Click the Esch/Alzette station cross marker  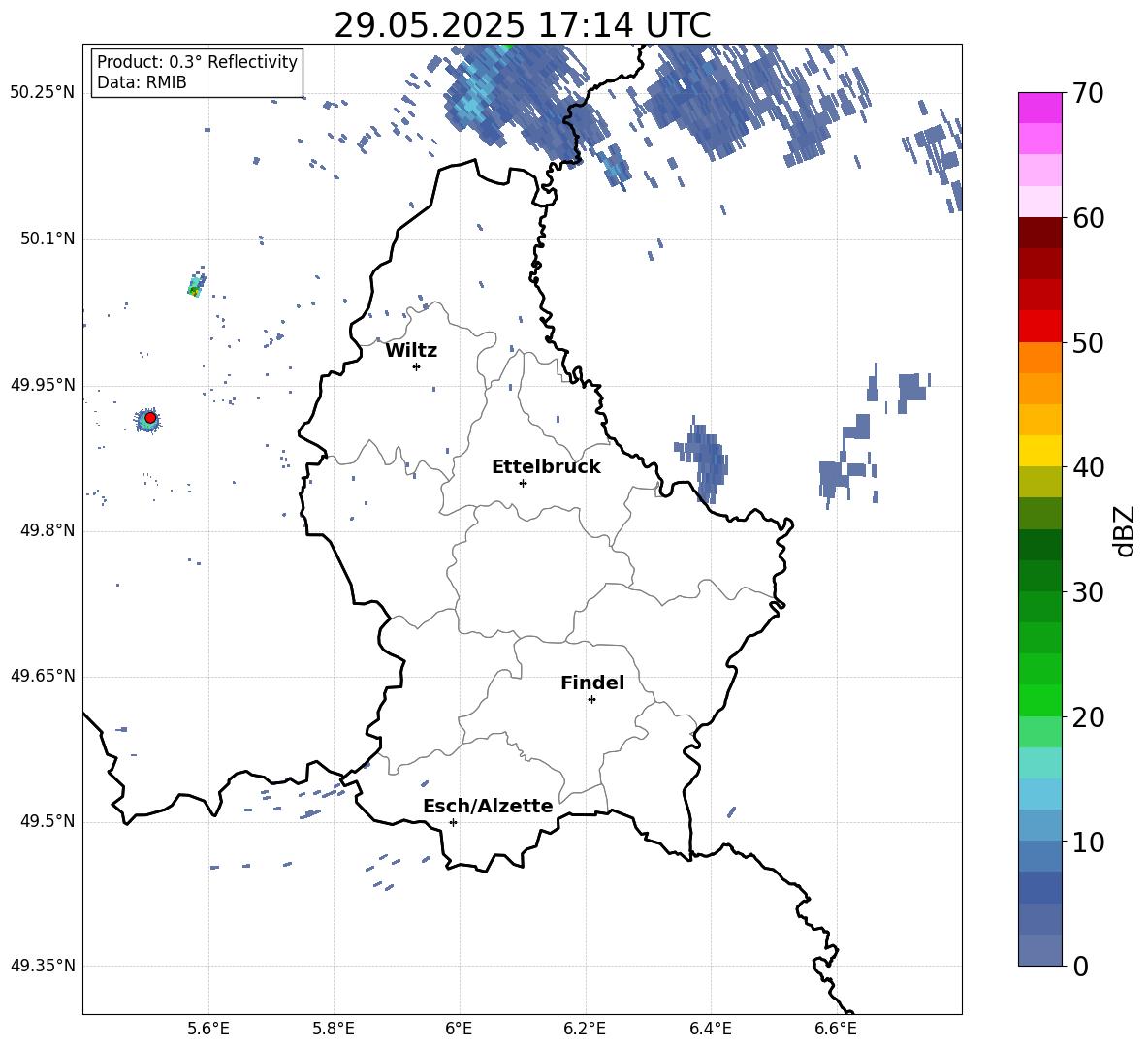point(453,822)
